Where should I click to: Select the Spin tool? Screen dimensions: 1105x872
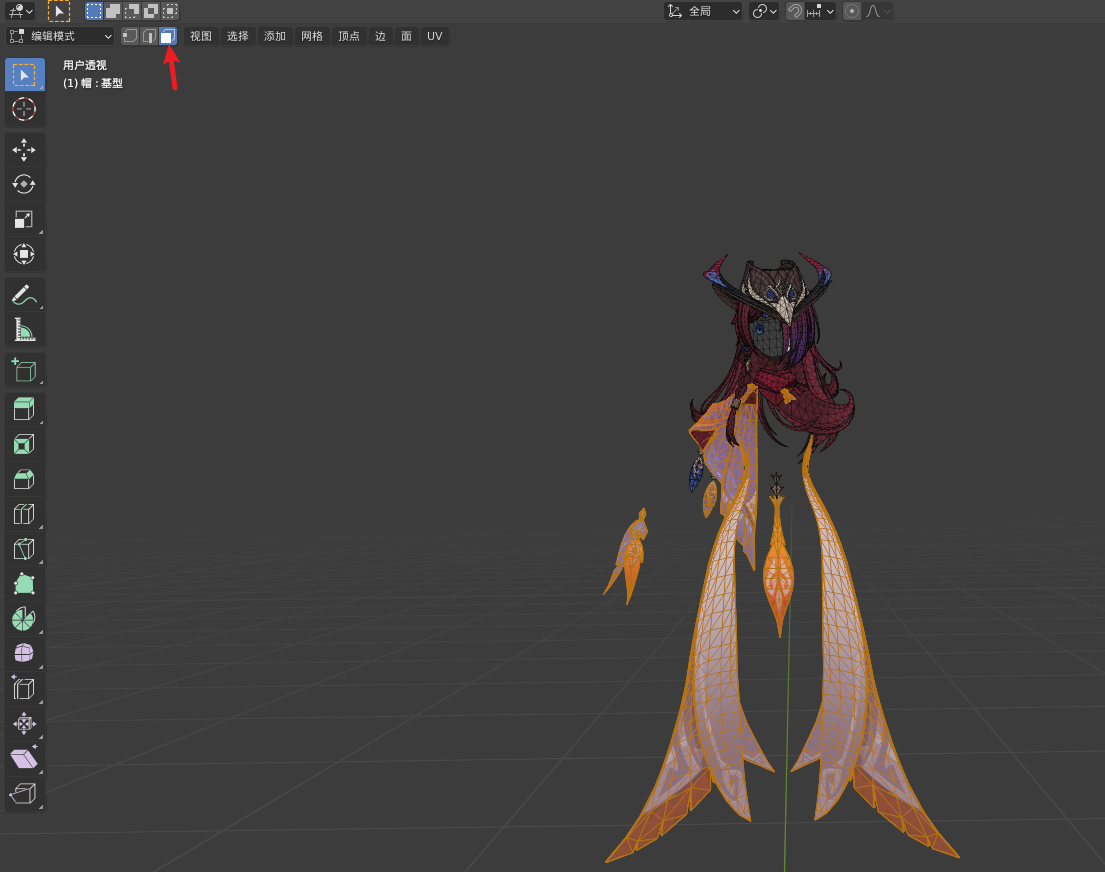coord(25,619)
